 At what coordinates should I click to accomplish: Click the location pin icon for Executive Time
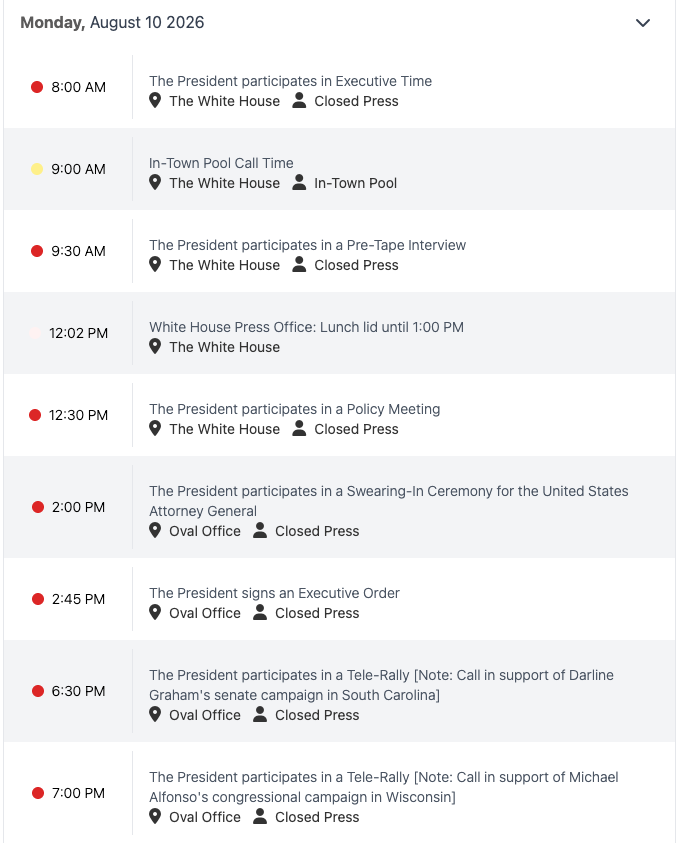pyautogui.click(x=155, y=101)
